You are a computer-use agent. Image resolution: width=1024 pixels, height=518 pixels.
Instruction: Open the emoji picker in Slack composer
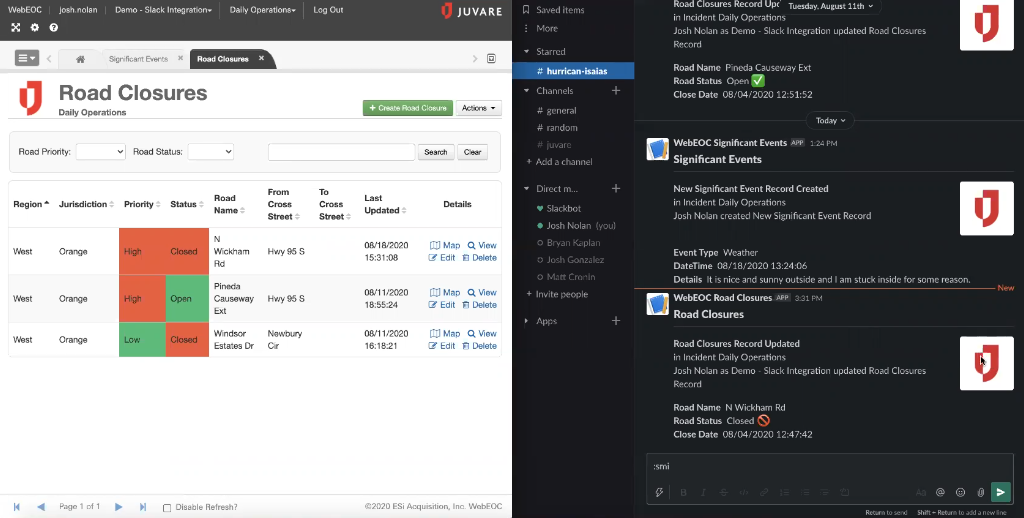[x=960, y=493]
